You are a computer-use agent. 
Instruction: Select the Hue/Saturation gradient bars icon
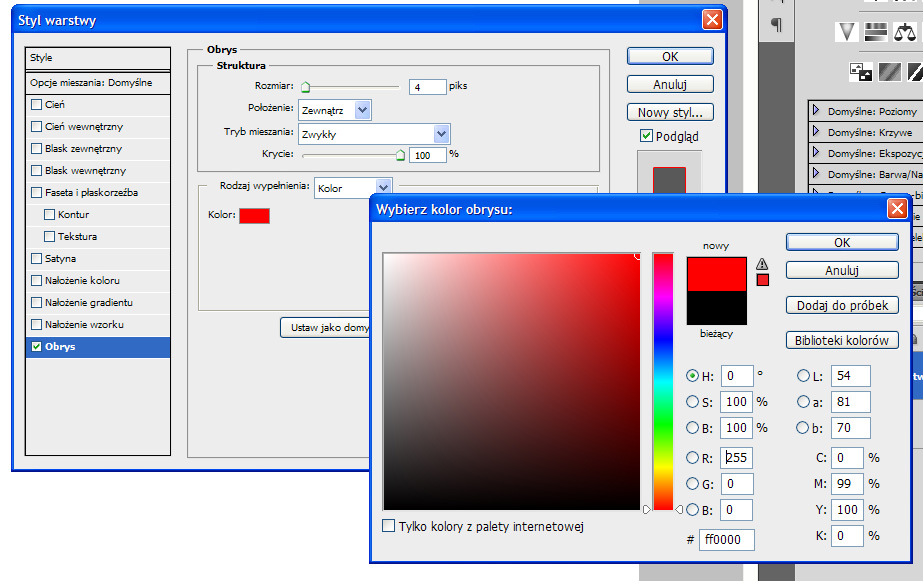coord(877,32)
